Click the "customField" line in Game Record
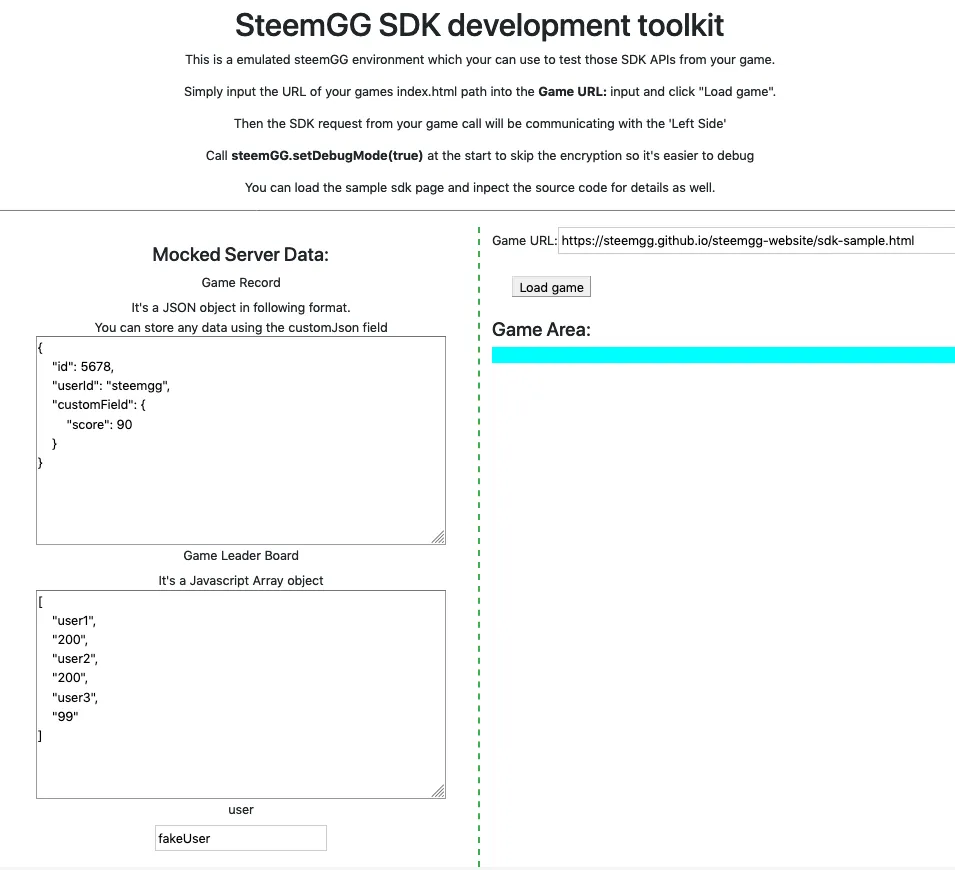Viewport: 955px width, 870px height. 99,405
